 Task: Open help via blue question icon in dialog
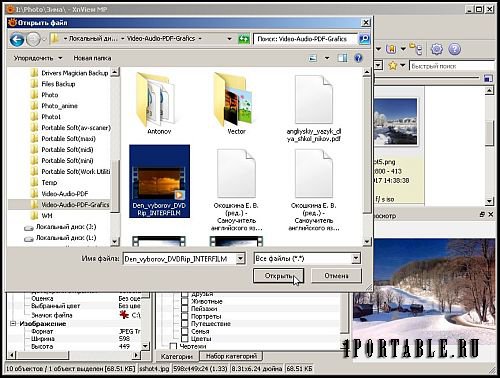[x=358, y=58]
